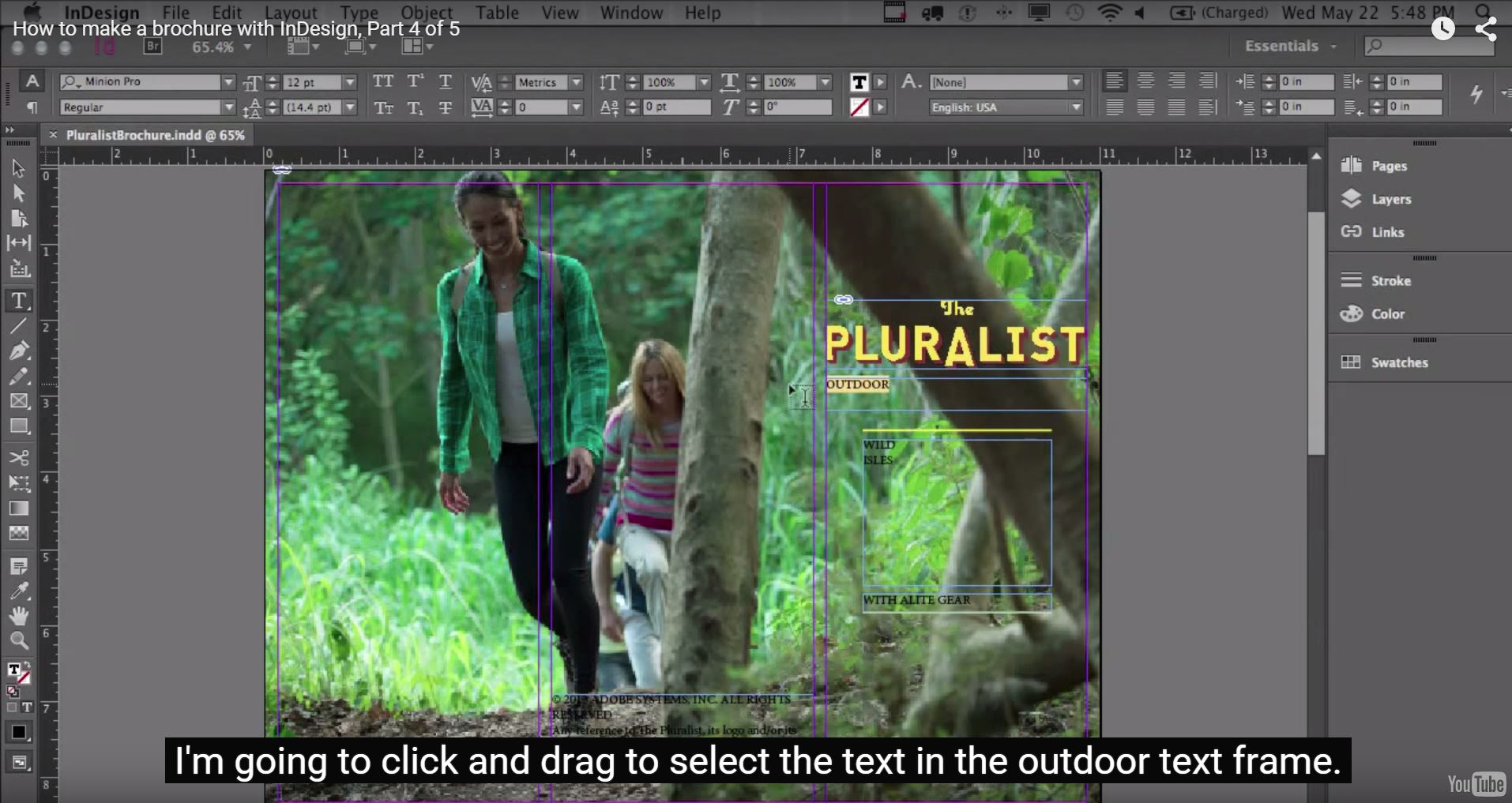This screenshot has width=1512, height=803.
Task: Click the vertical document scrollbar
Action: 1315,333
